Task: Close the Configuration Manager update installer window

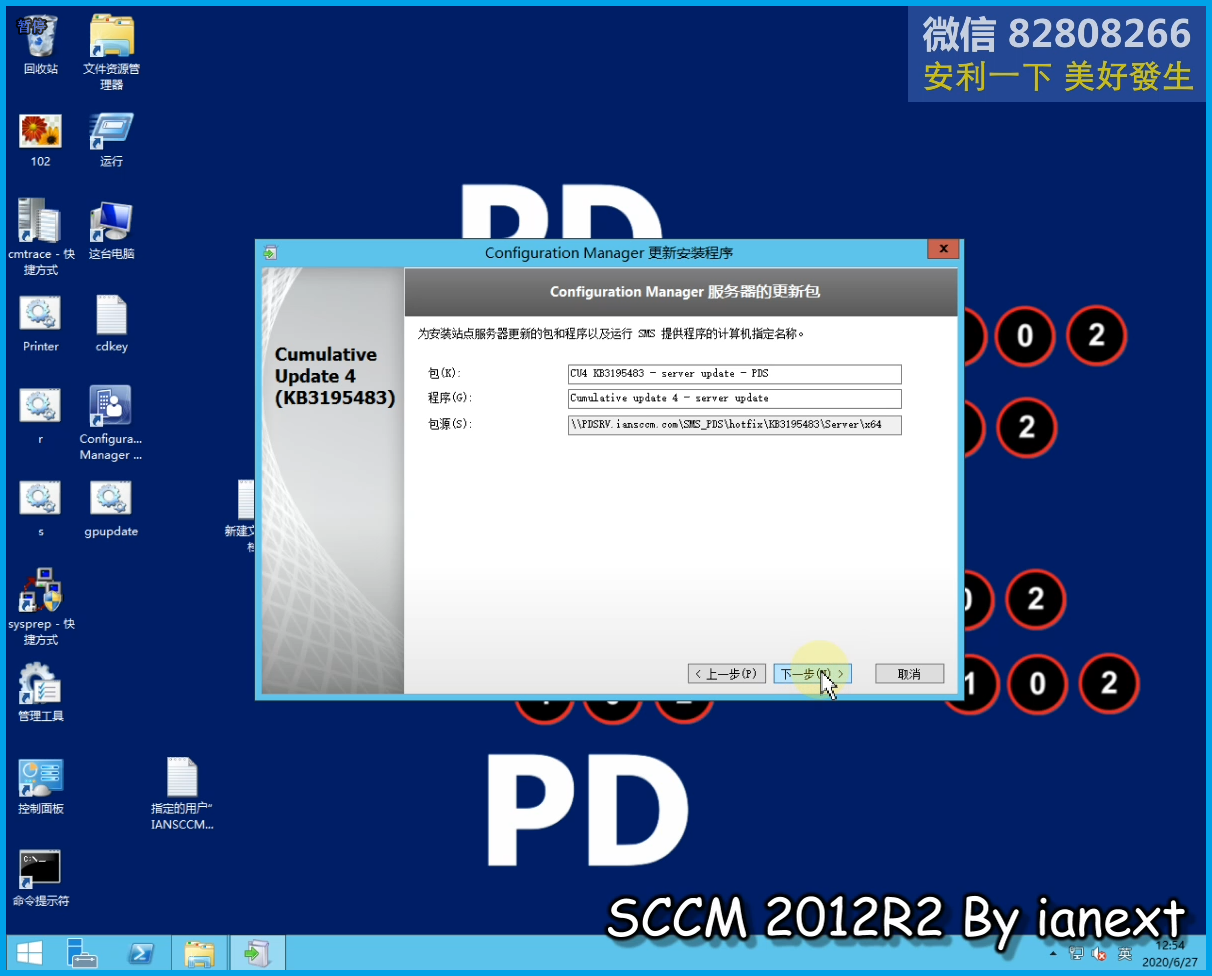Action: [x=941, y=250]
